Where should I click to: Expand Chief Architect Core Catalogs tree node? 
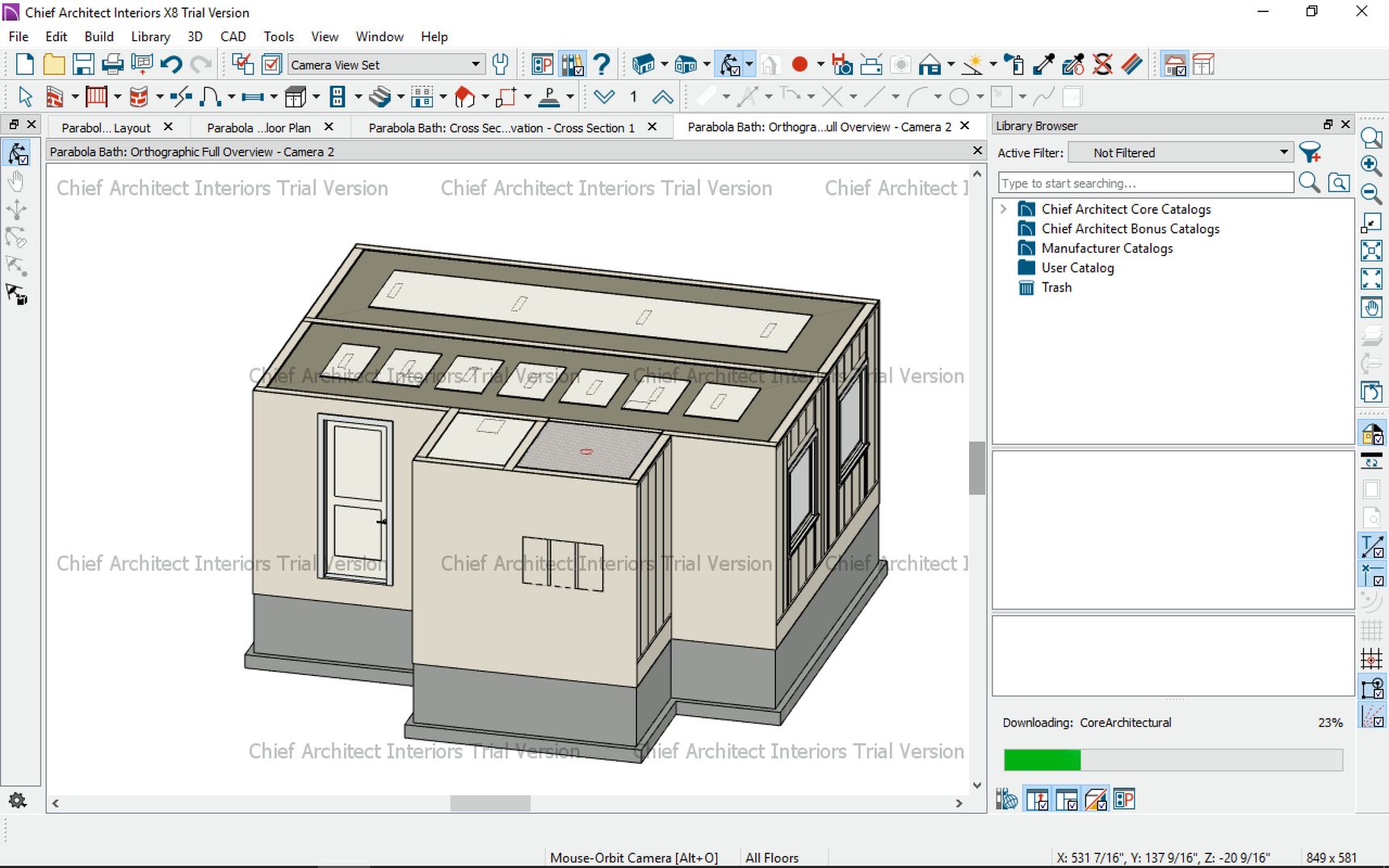[x=1004, y=209]
